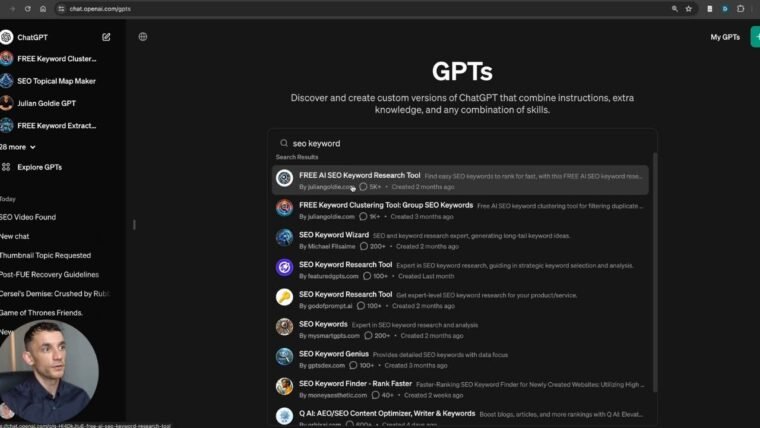Open Game of Thrones Friends chat
The image size is (760, 428).
pyautogui.click(x=41, y=313)
